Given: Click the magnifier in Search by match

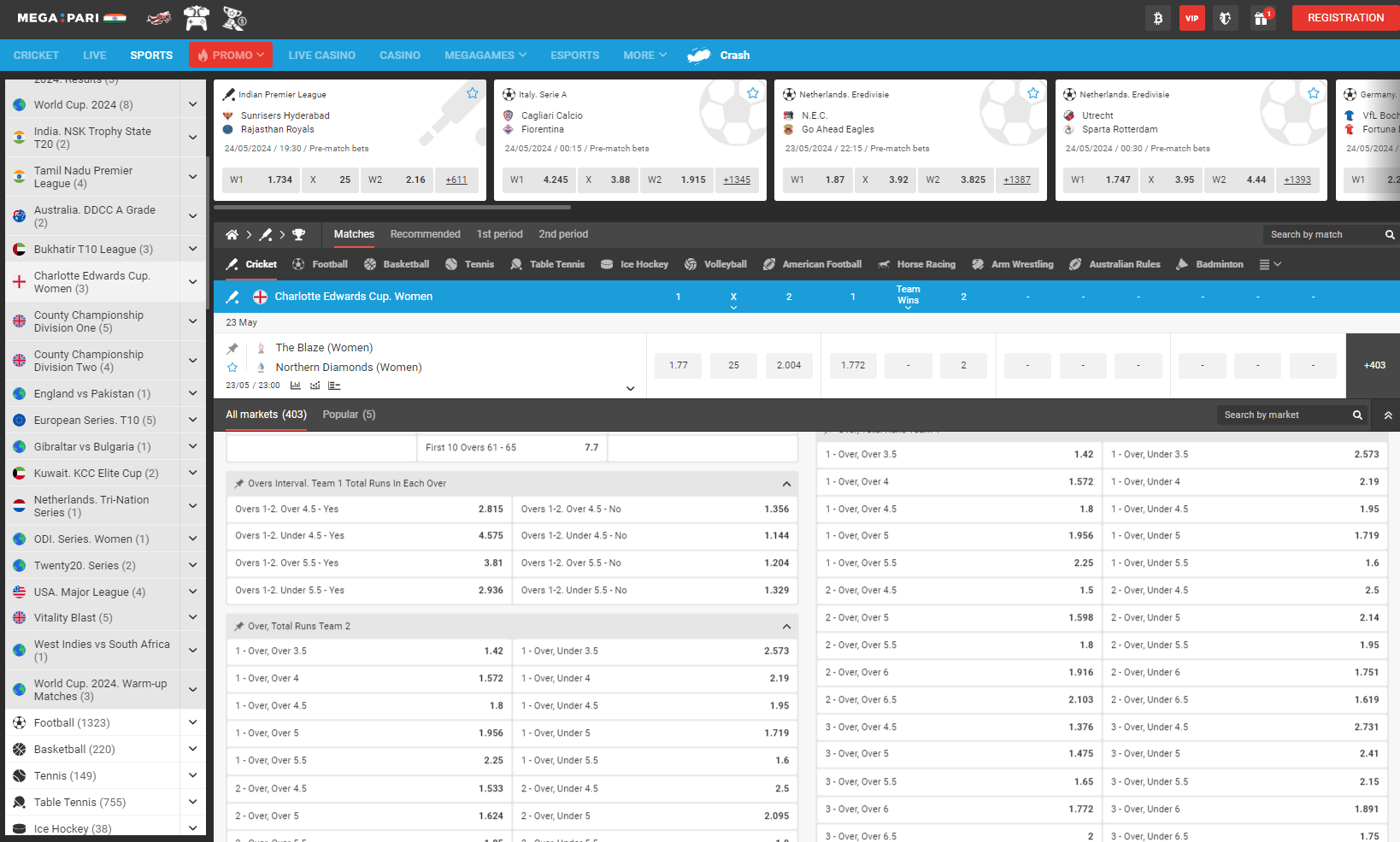Looking at the screenshot, I should click(x=1390, y=234).
